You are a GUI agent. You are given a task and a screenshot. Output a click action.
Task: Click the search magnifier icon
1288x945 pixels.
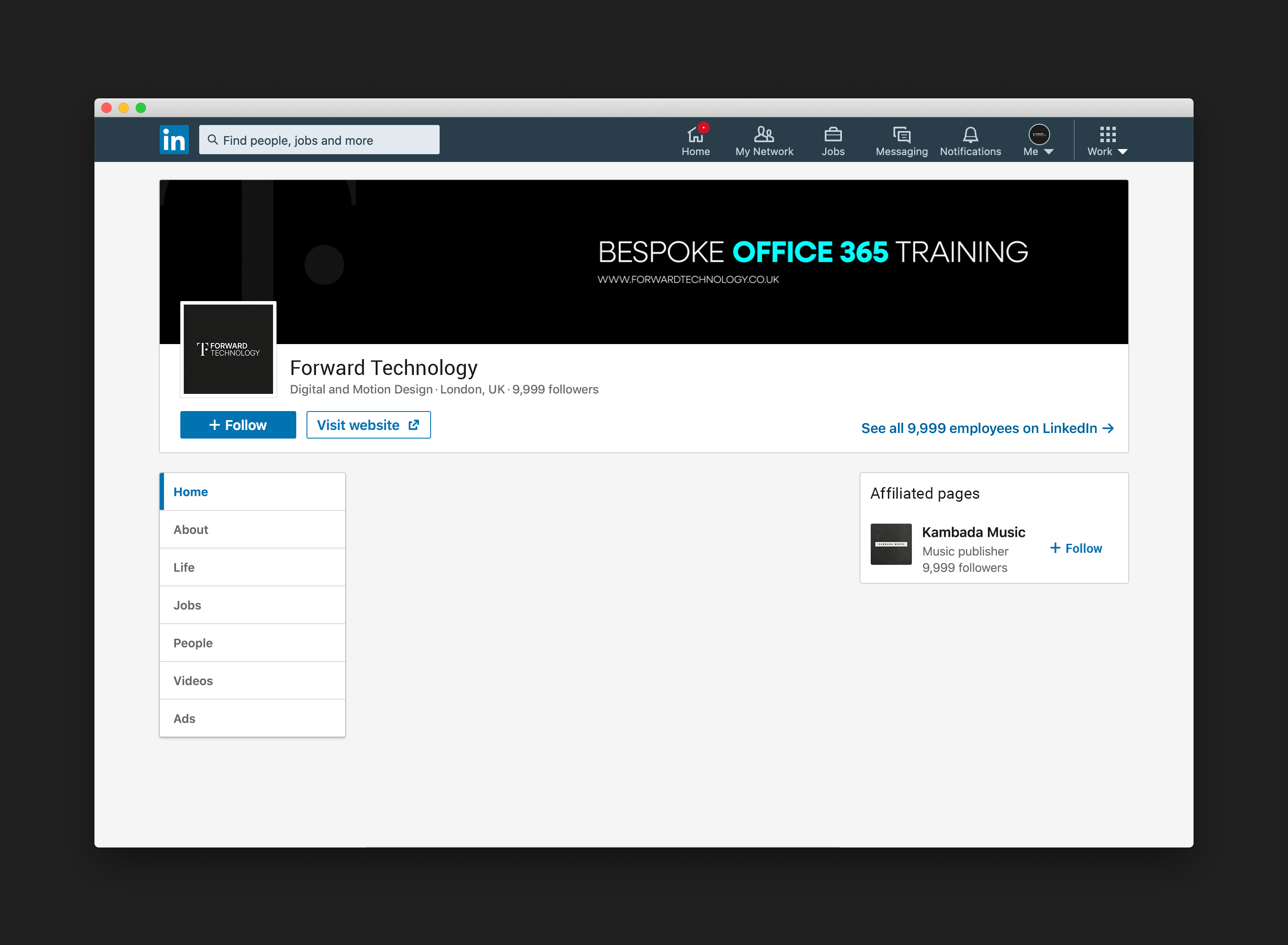coord(213,140)
